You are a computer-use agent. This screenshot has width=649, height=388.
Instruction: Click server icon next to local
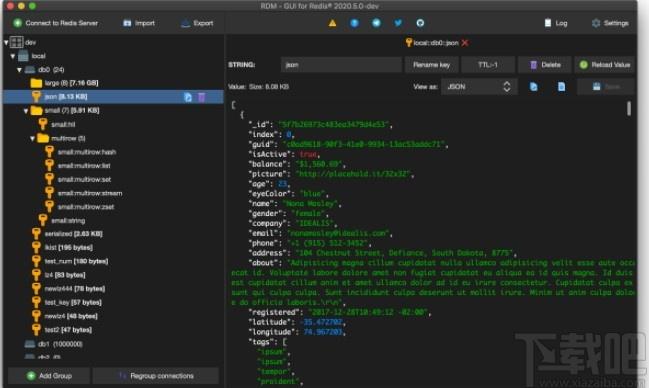tap(23, 56)
